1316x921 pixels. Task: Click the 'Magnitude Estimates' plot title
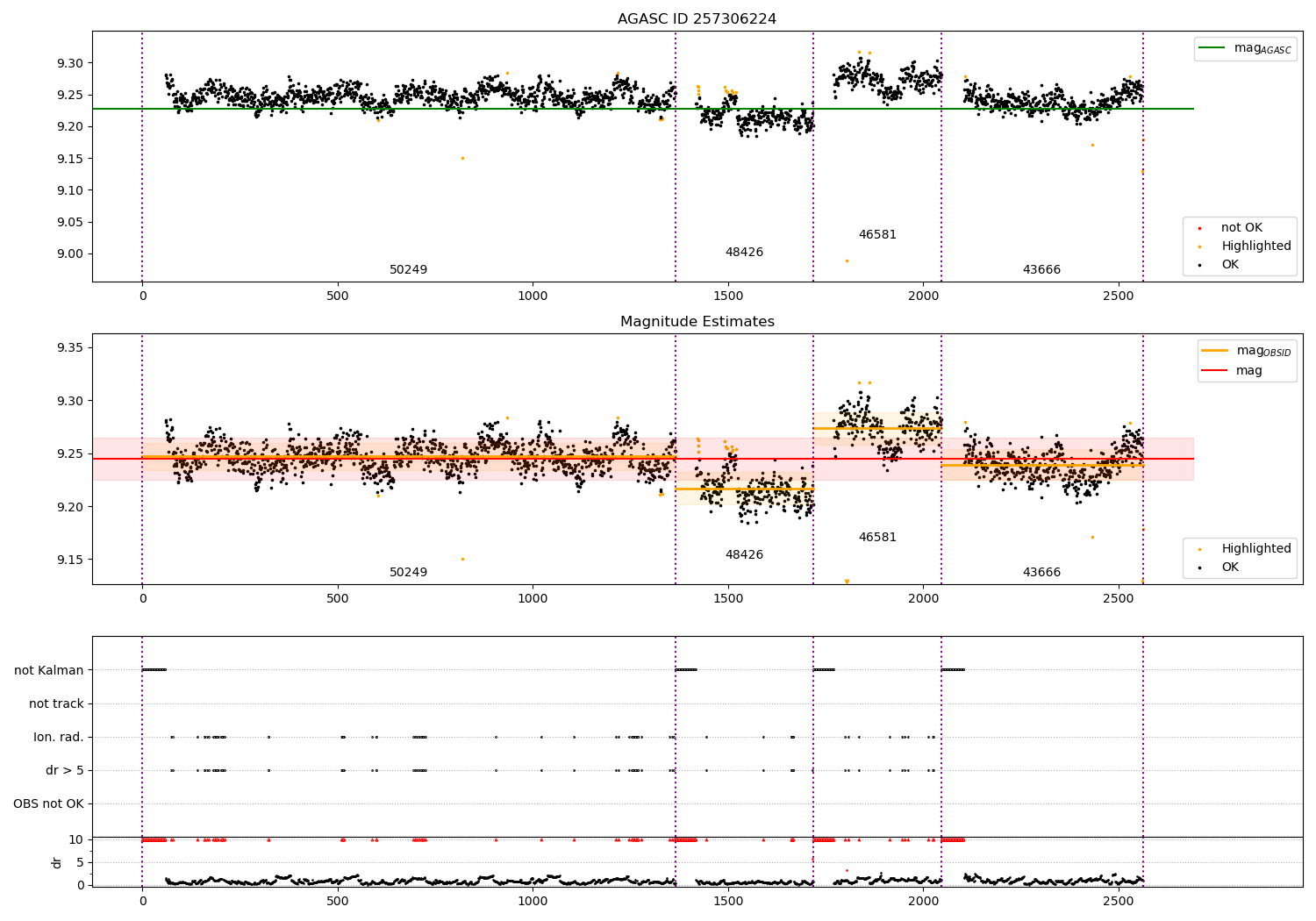coord(697,322)
